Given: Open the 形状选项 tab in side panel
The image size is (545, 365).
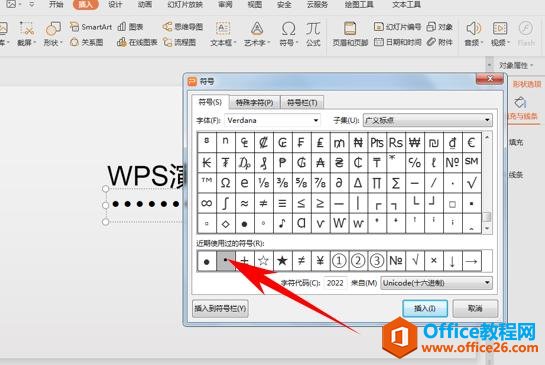Looking at the screenshot, I should (527, 84).
